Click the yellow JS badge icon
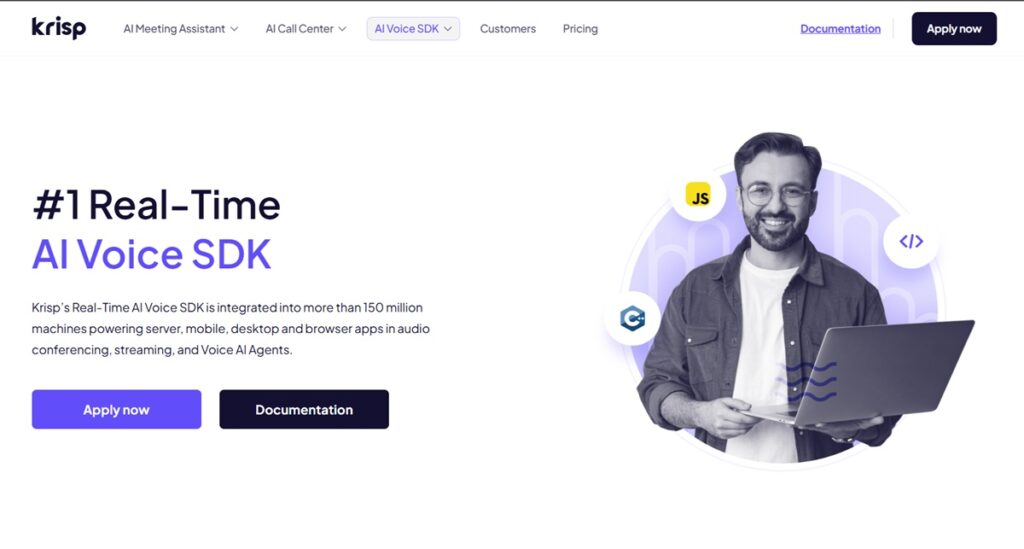This screenshot has width=1024, height=549. tap(698, 195)
